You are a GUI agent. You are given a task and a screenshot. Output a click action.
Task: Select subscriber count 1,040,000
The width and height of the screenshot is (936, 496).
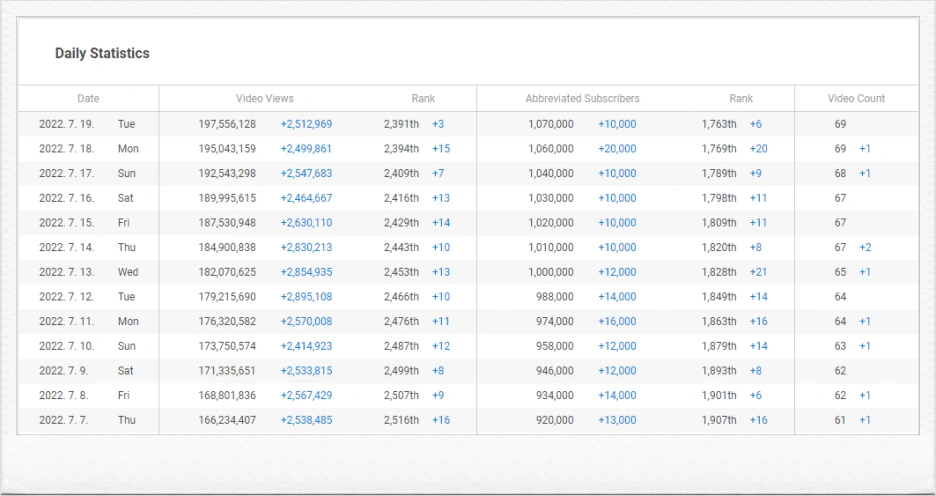(550, 174)
